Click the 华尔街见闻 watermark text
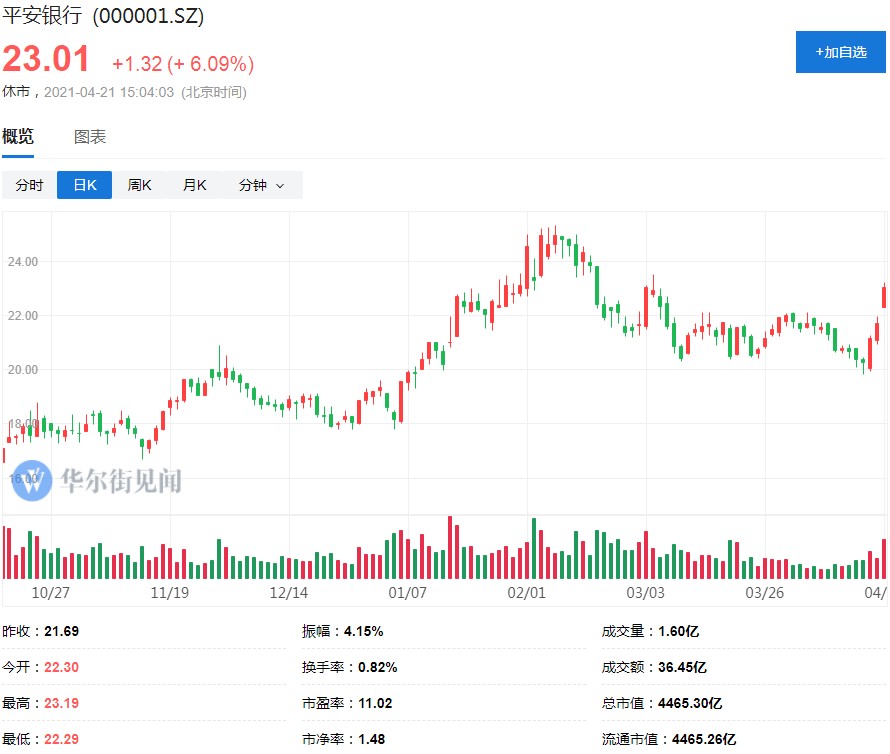The image size is (890, 754). click(x=120, y=481)
